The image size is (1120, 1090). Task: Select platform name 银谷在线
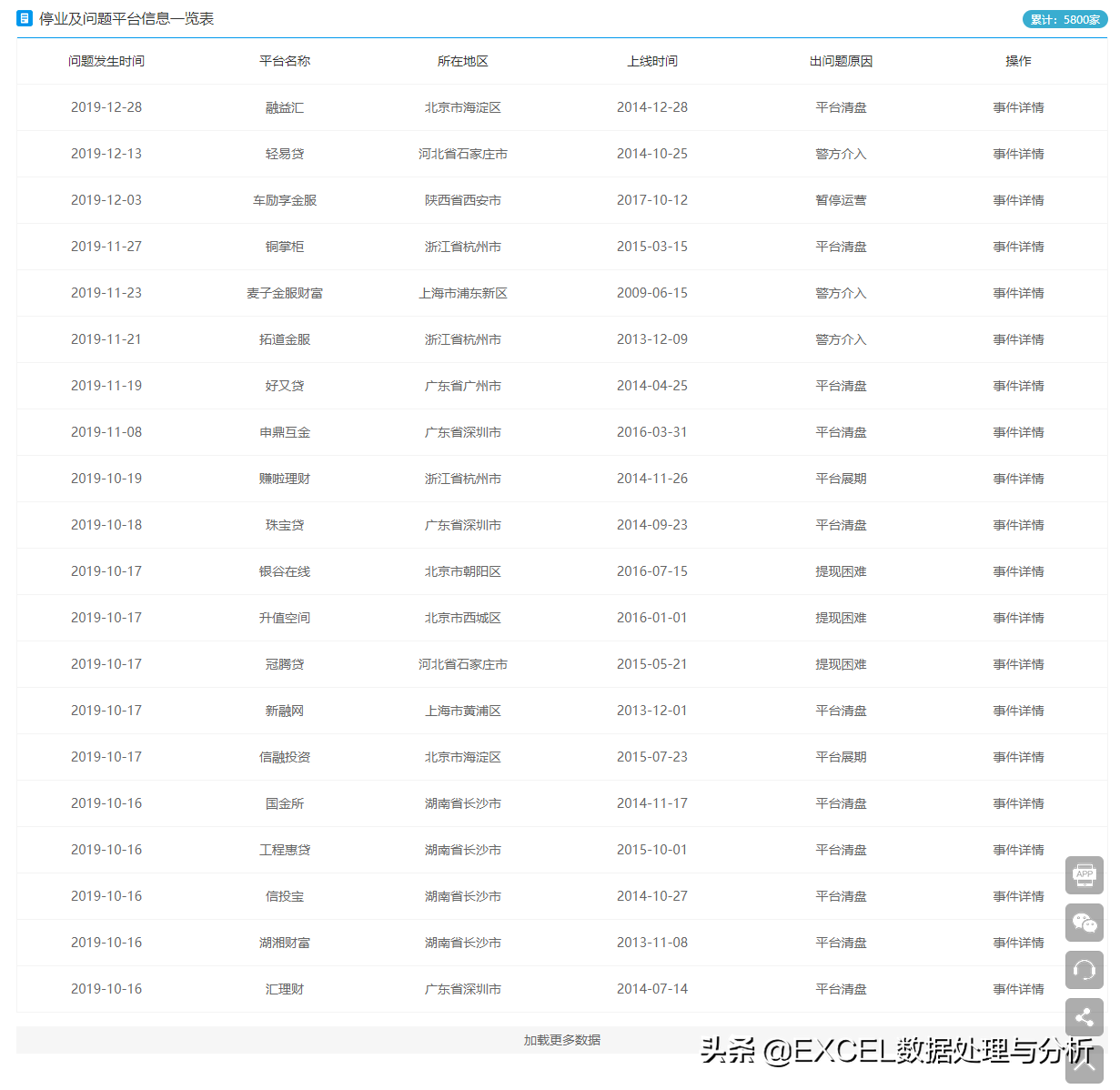tap(285, 571)
